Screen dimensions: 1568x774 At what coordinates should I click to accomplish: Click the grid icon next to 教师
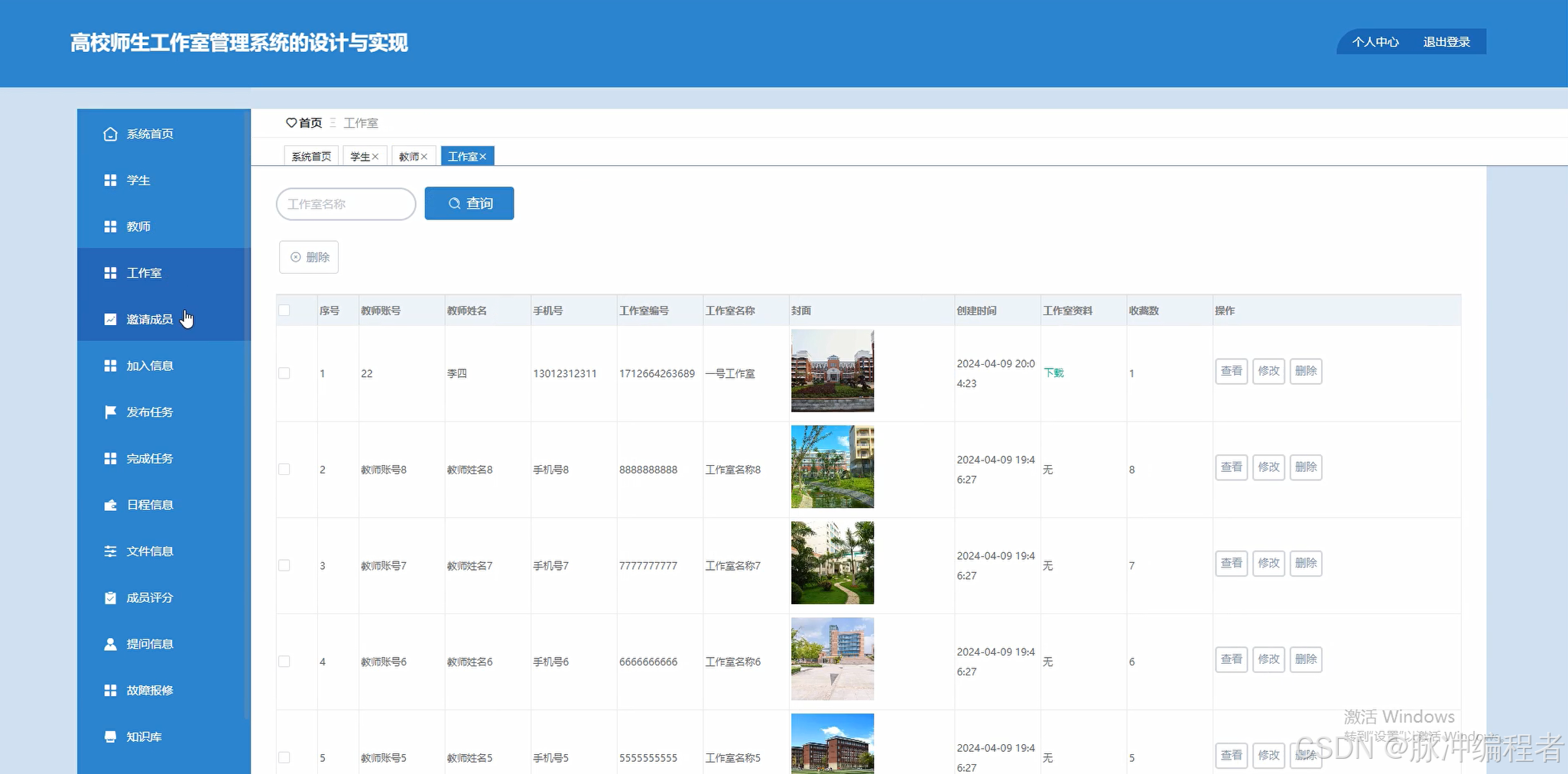[x=110, y=226]
